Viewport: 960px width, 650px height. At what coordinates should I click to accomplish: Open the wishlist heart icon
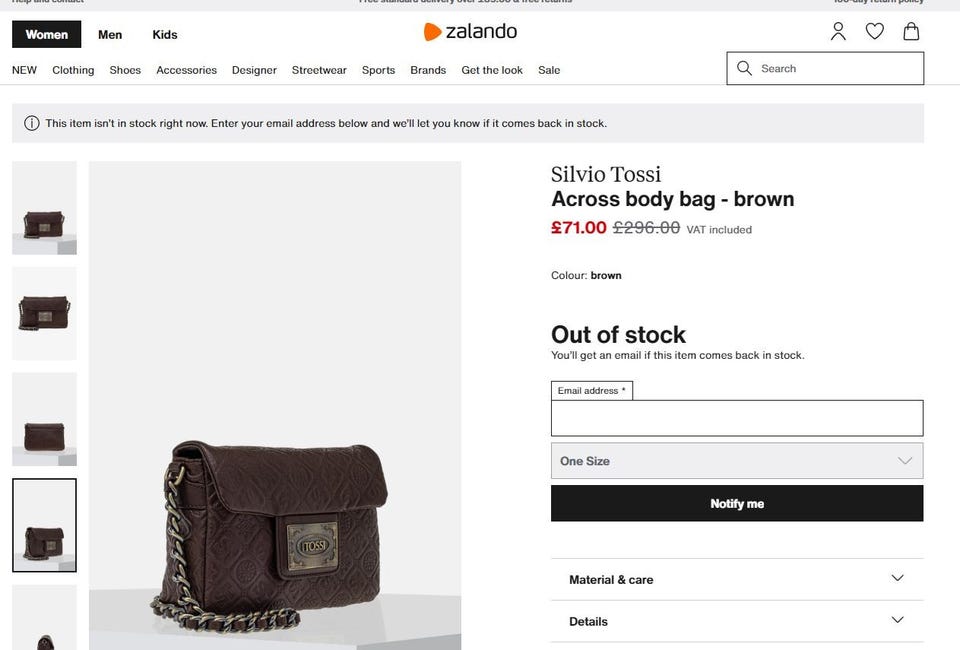[x=874, y=32]
